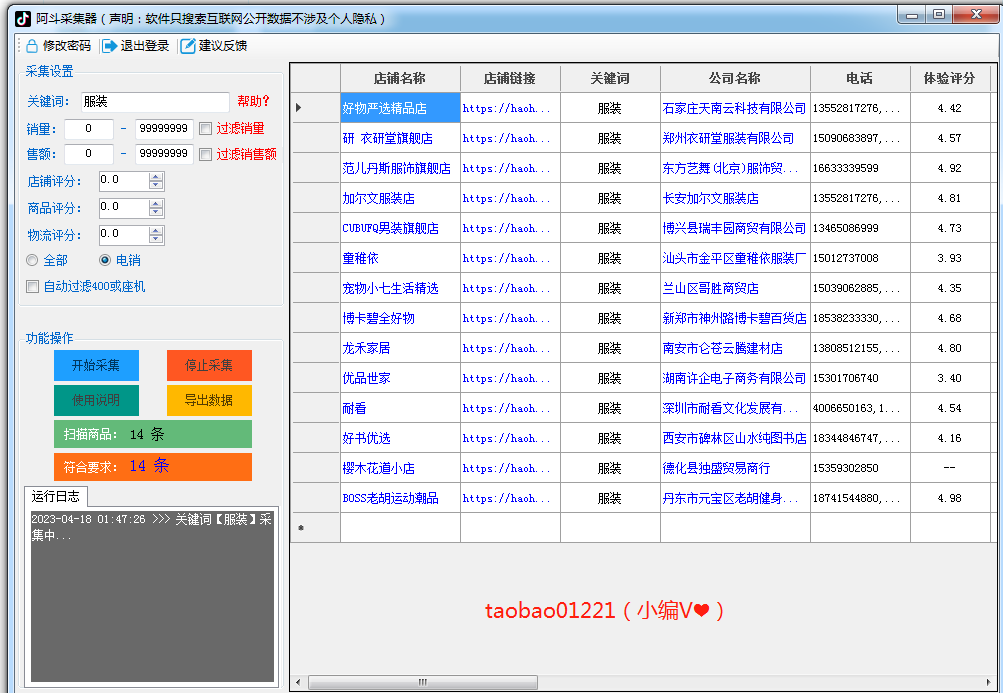Viewport: 1003px width, 693px height.
Task: Increase 物流评分 with up arrow
Action: (156, 230)
